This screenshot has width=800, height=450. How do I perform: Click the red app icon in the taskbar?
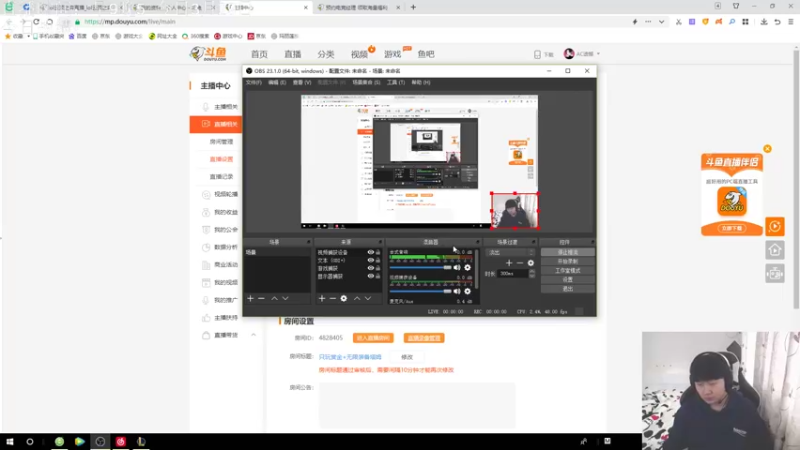point(120,441)
